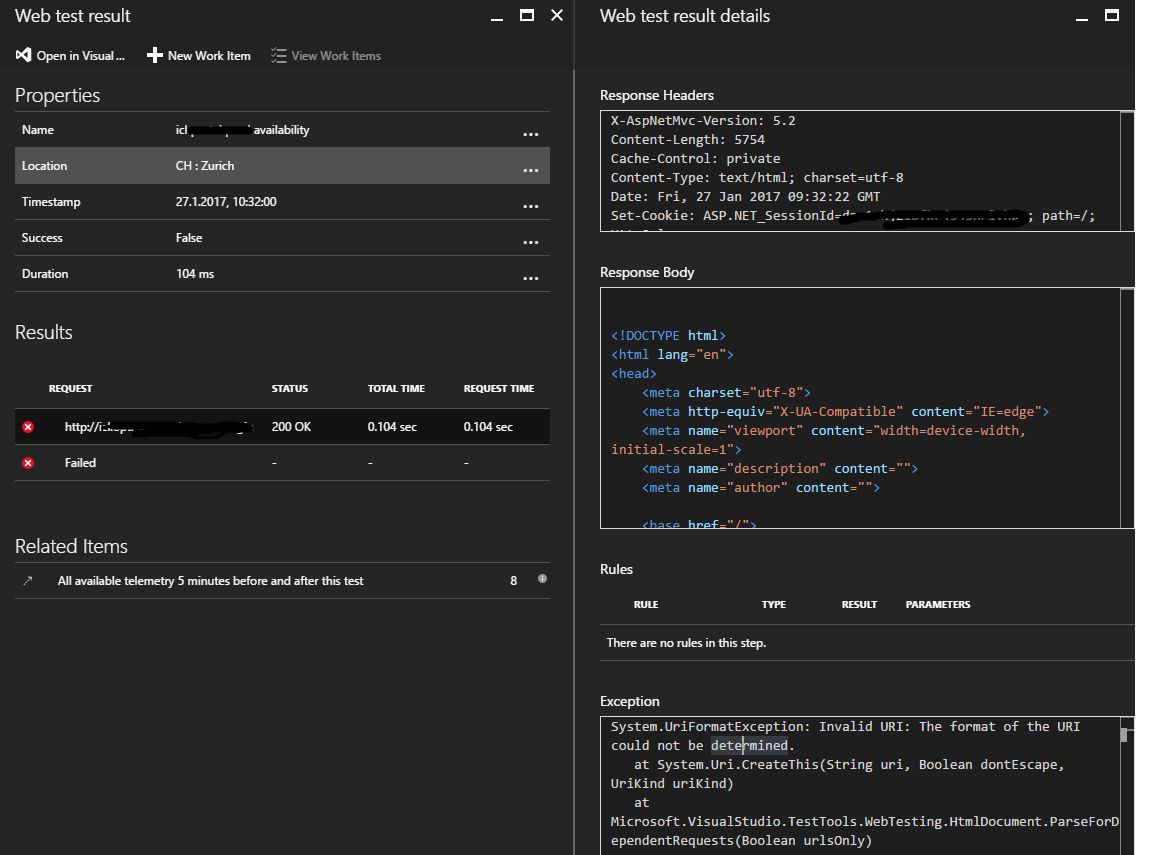Select Success value False
The width and height of the screenshot is (1152, 855).
coord(189,237)
